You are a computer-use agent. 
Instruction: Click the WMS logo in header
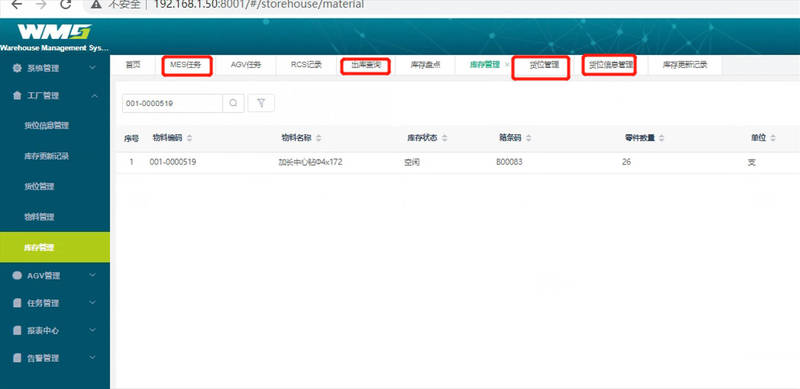point(54,33)
